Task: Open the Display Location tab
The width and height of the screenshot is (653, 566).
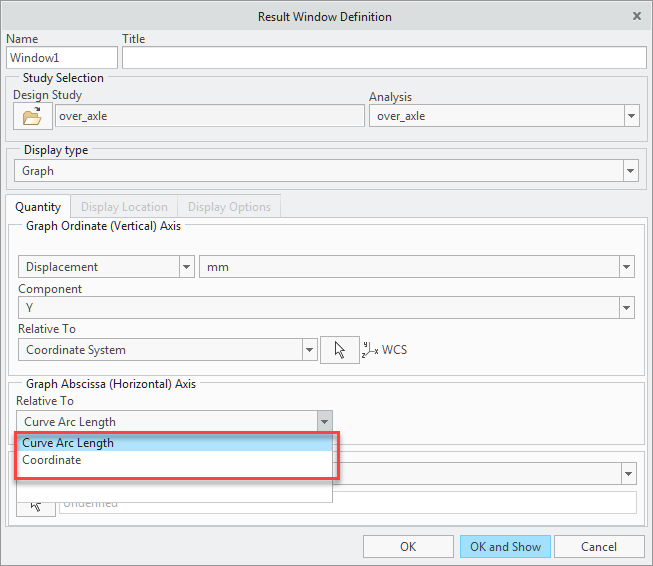Action: click(x=124, y=207)
